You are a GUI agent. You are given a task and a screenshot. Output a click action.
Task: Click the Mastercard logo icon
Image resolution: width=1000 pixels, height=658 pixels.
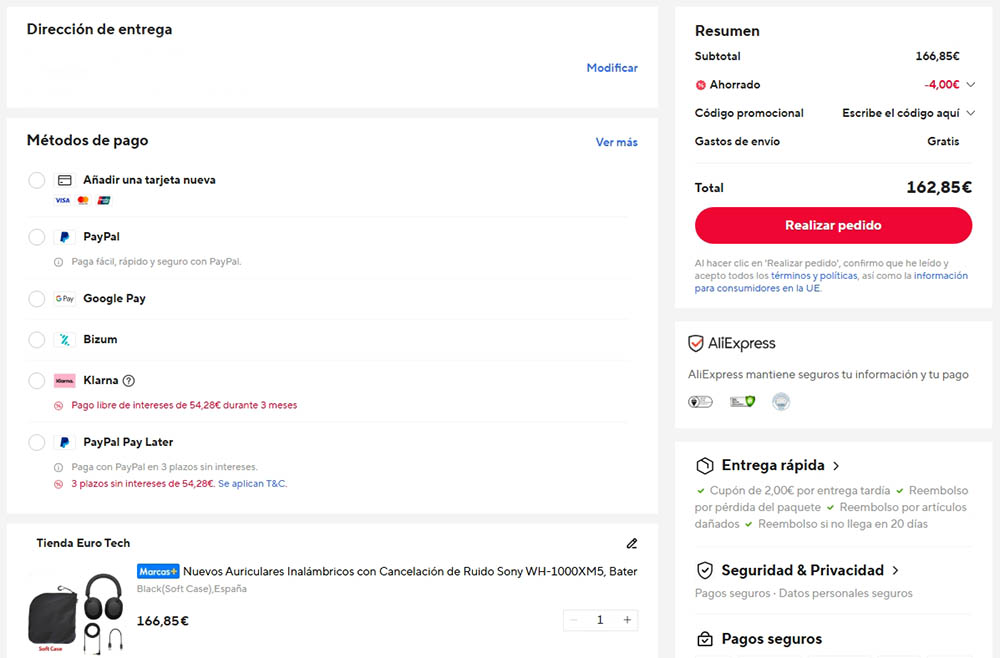point(83,200)
